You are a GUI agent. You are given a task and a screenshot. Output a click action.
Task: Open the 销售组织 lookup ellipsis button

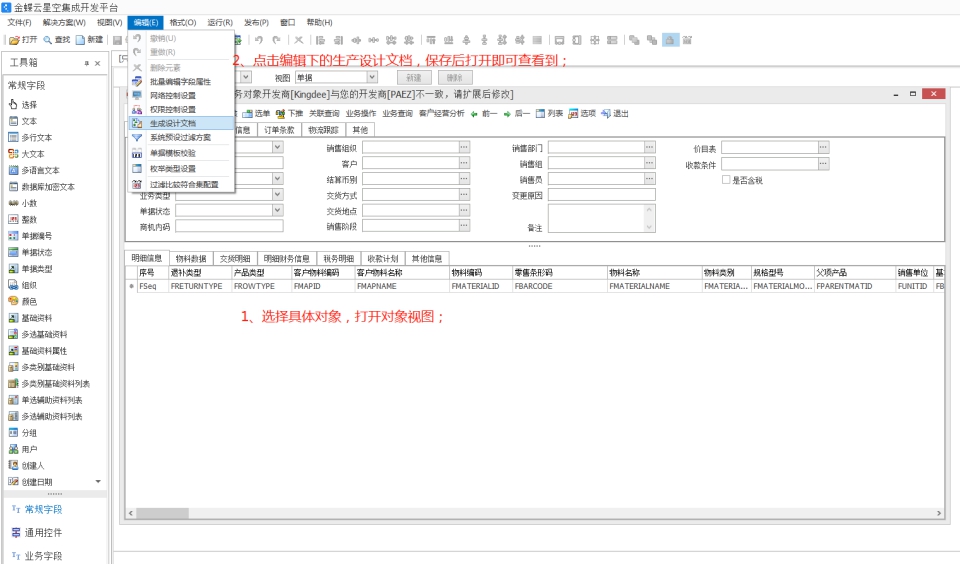465,147
